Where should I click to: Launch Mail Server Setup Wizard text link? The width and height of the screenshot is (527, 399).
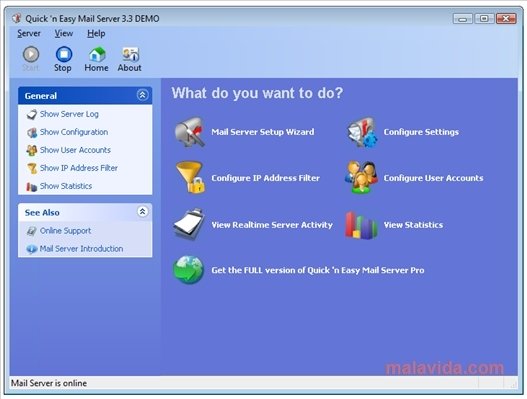coord(263,132)
